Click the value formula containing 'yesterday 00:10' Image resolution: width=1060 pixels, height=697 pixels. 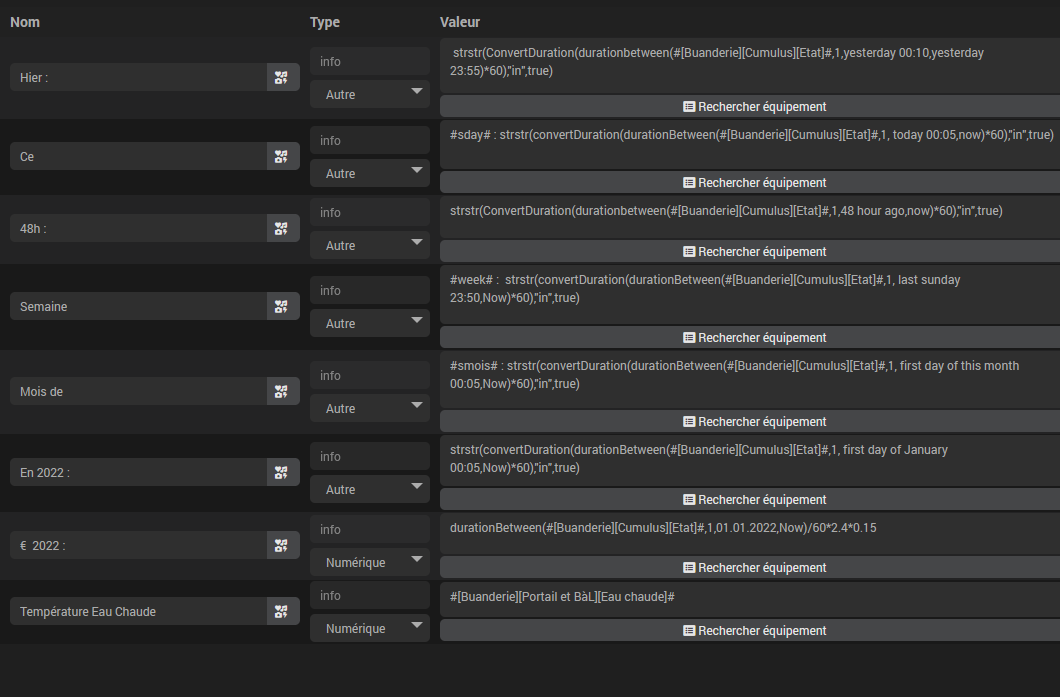pos(750,66)
